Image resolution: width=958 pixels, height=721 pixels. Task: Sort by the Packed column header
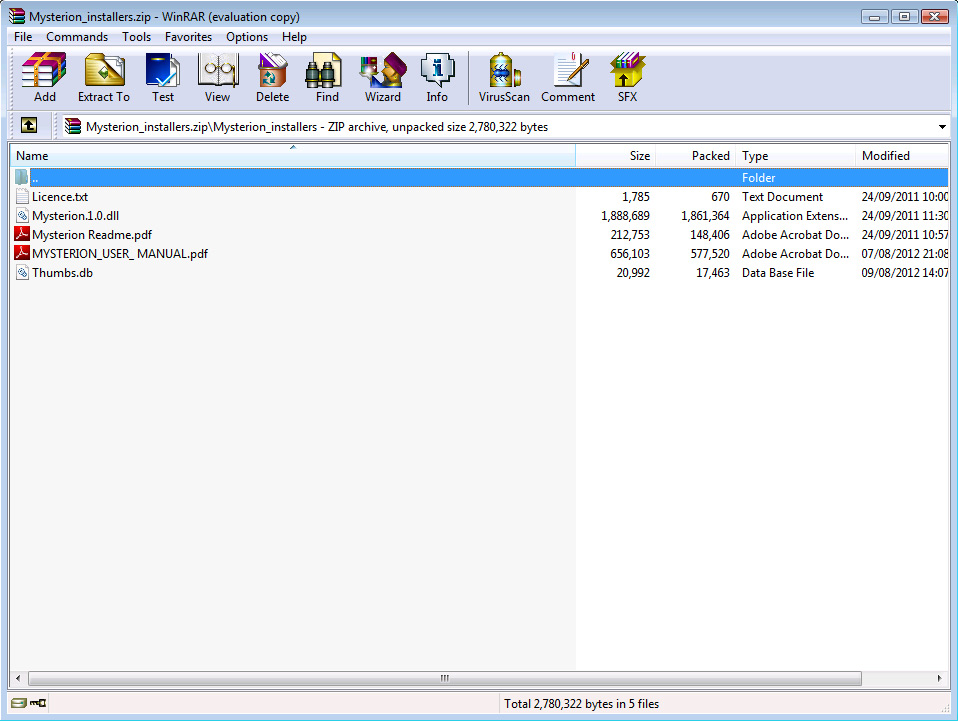click(695, 155)
